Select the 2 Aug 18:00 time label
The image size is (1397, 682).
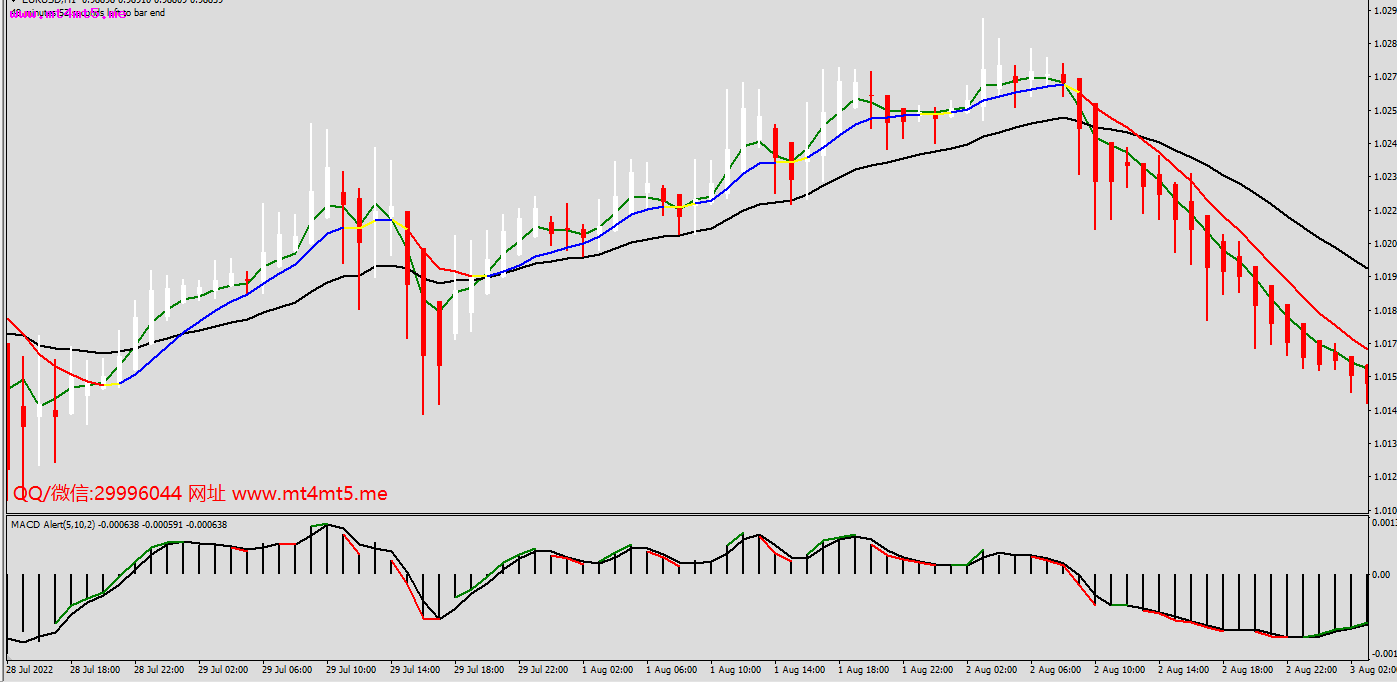(1247, 669)
